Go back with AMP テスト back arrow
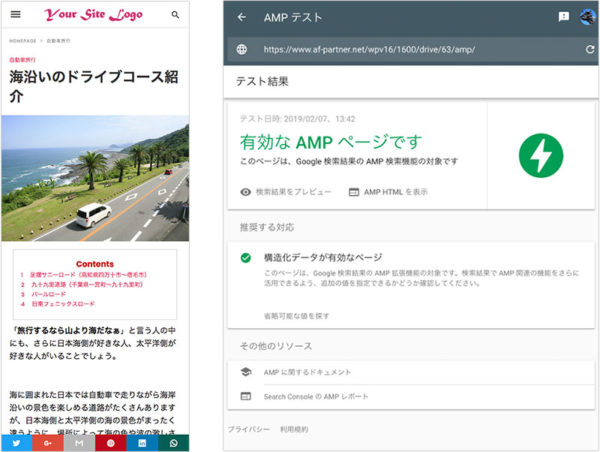 pyautogui.click(x=241, y=17)
